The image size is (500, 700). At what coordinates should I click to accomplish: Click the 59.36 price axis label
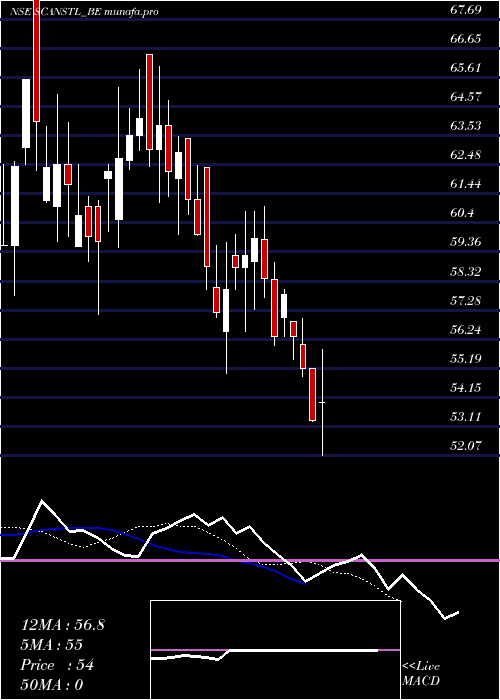point(466,242)
